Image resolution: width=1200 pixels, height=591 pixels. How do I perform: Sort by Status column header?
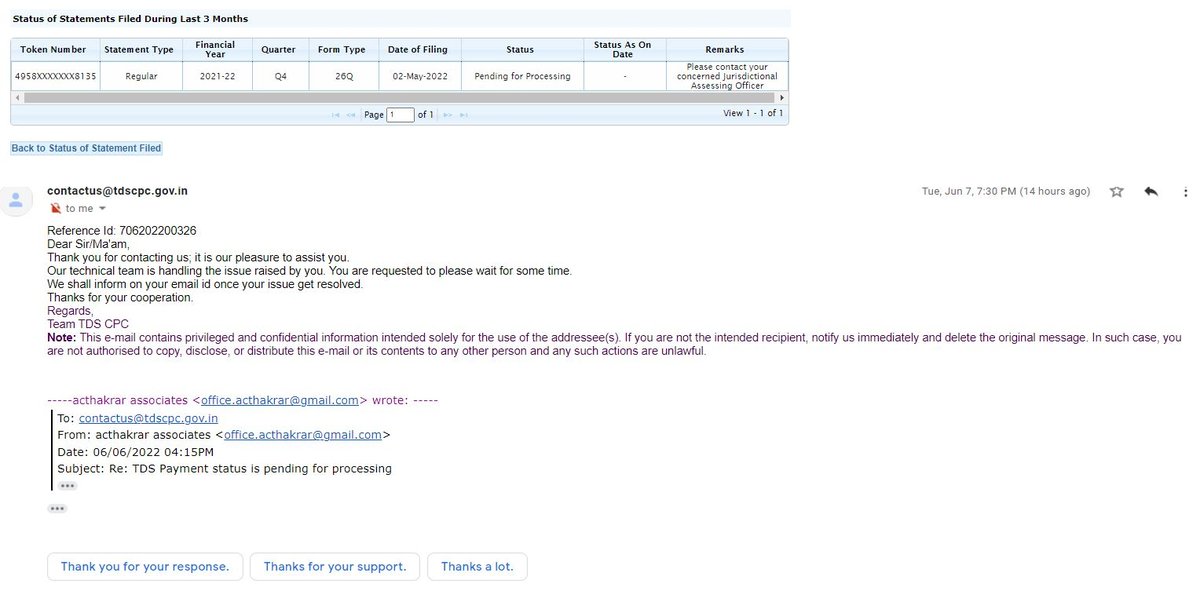click(520, 50)
